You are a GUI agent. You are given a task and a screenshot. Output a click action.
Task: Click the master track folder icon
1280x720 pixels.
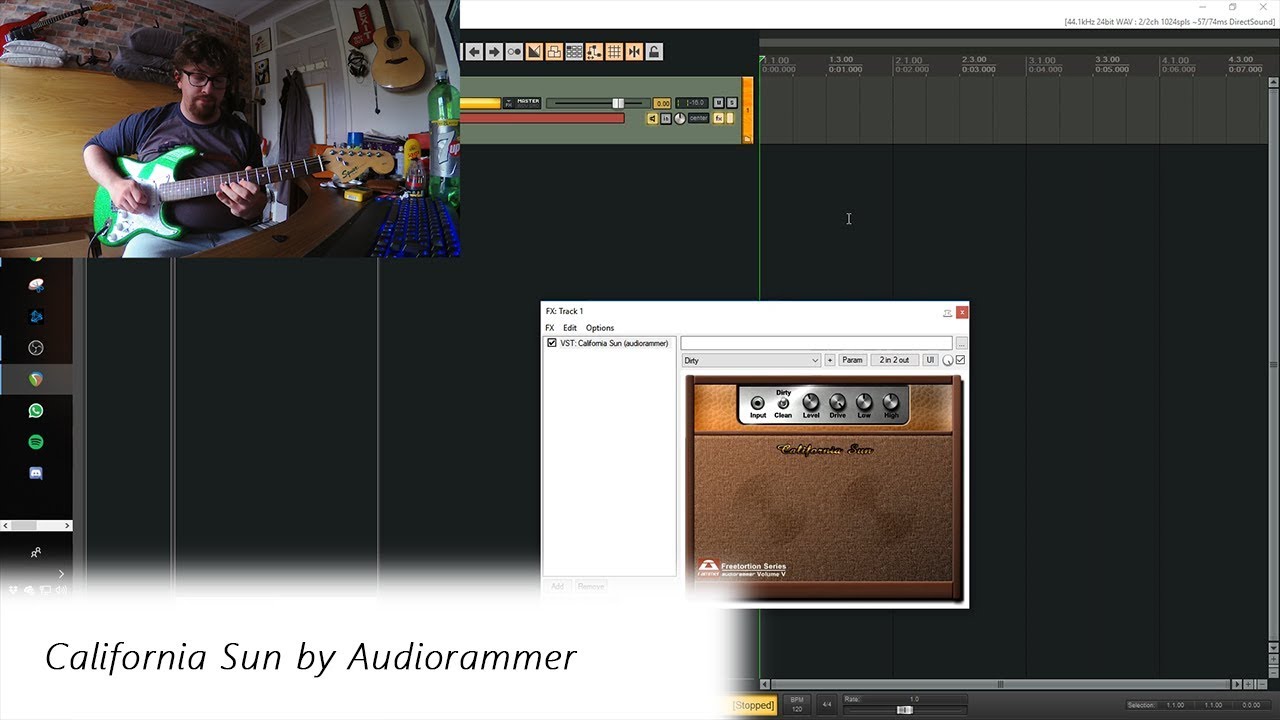point(747,139)
